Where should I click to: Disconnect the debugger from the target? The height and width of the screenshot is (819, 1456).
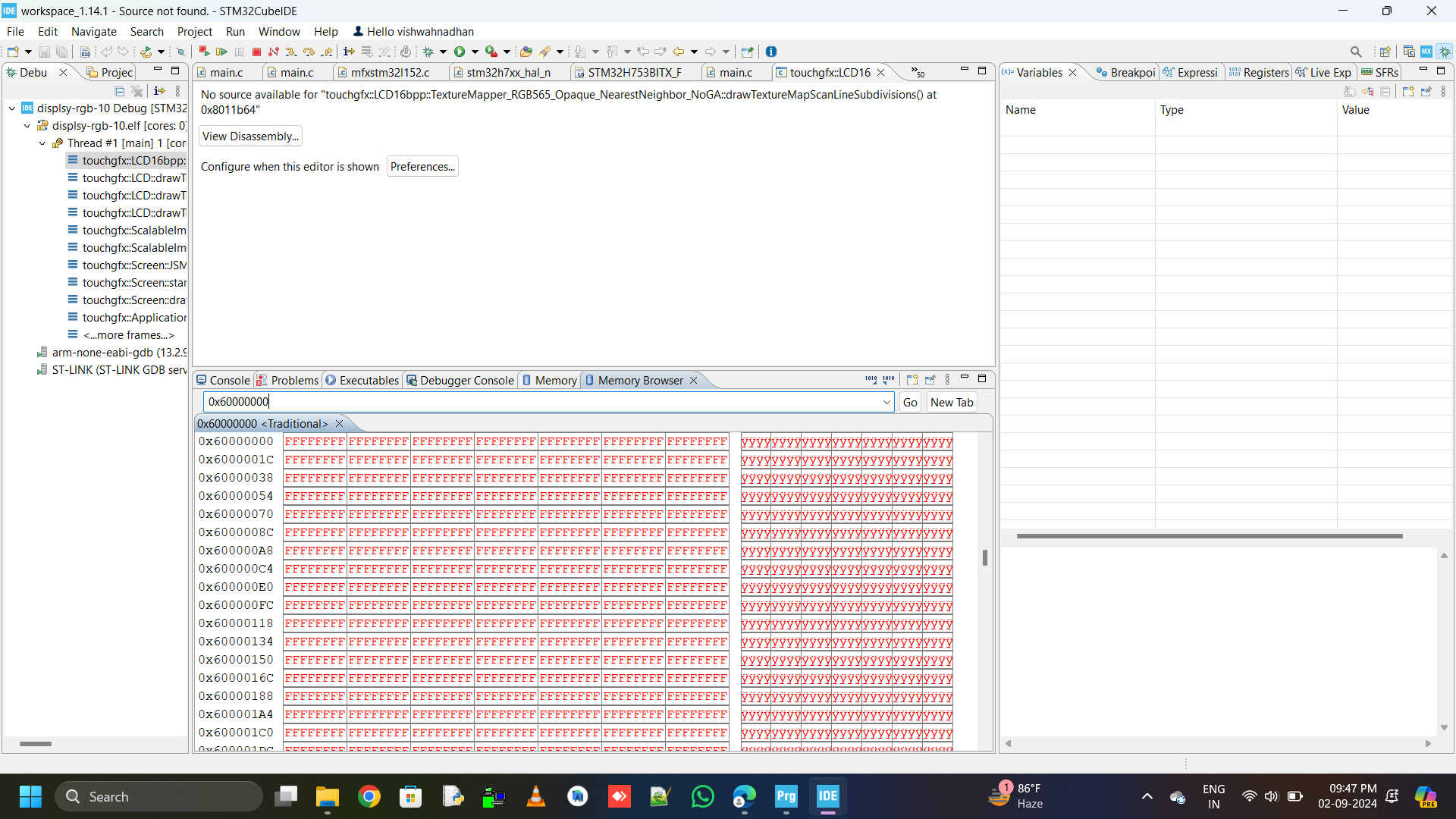[275, 52]
